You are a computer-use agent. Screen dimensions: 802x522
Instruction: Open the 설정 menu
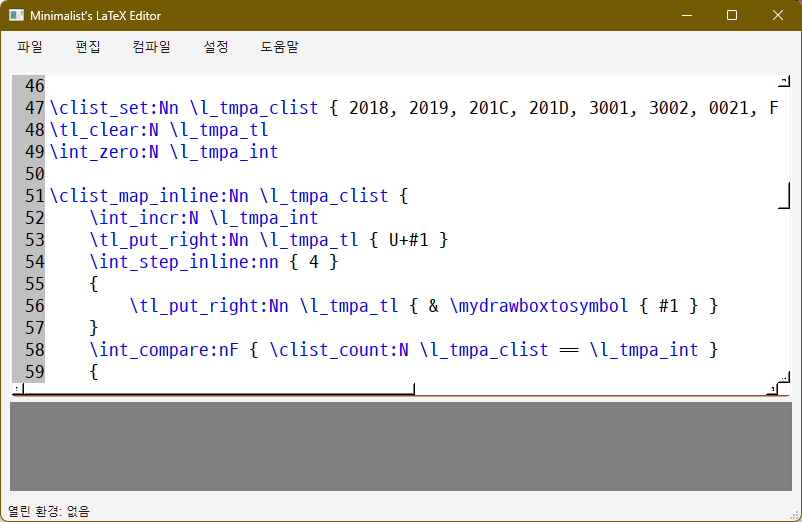[216, 47]
